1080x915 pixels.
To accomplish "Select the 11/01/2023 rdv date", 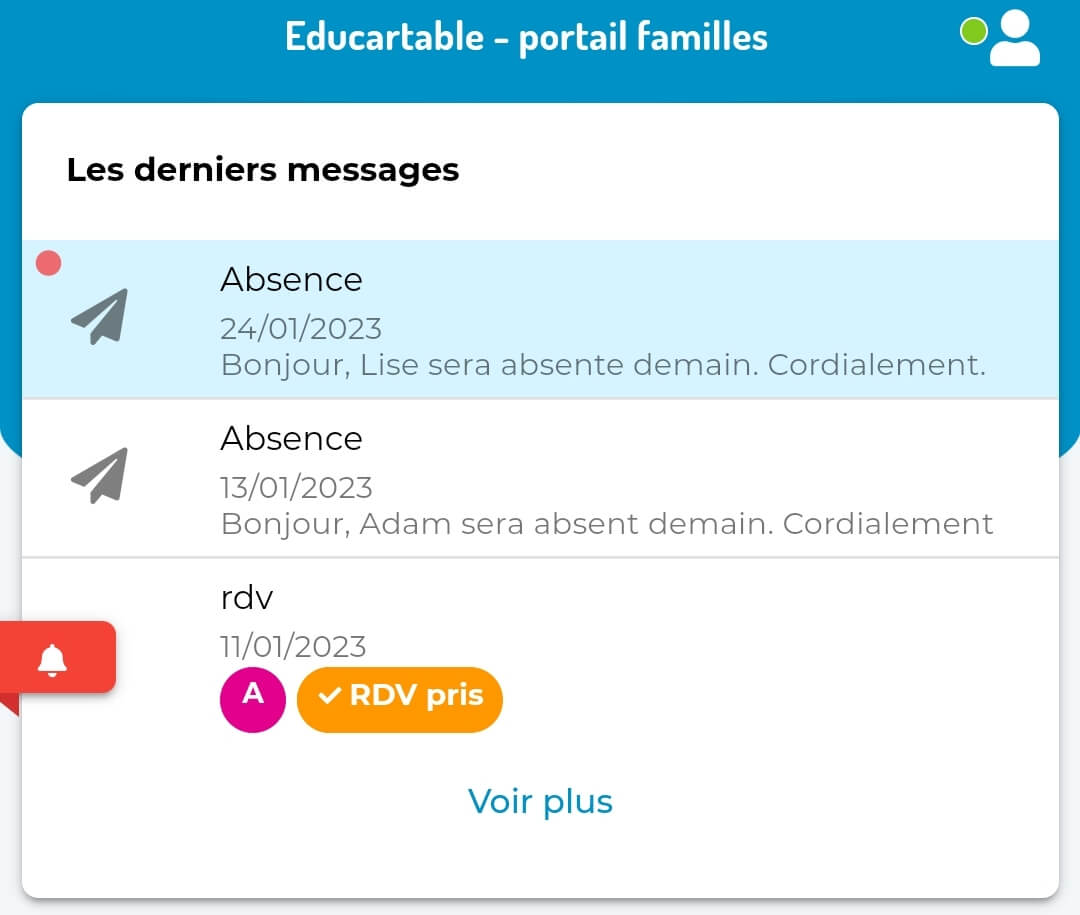I will coord(293,646).
